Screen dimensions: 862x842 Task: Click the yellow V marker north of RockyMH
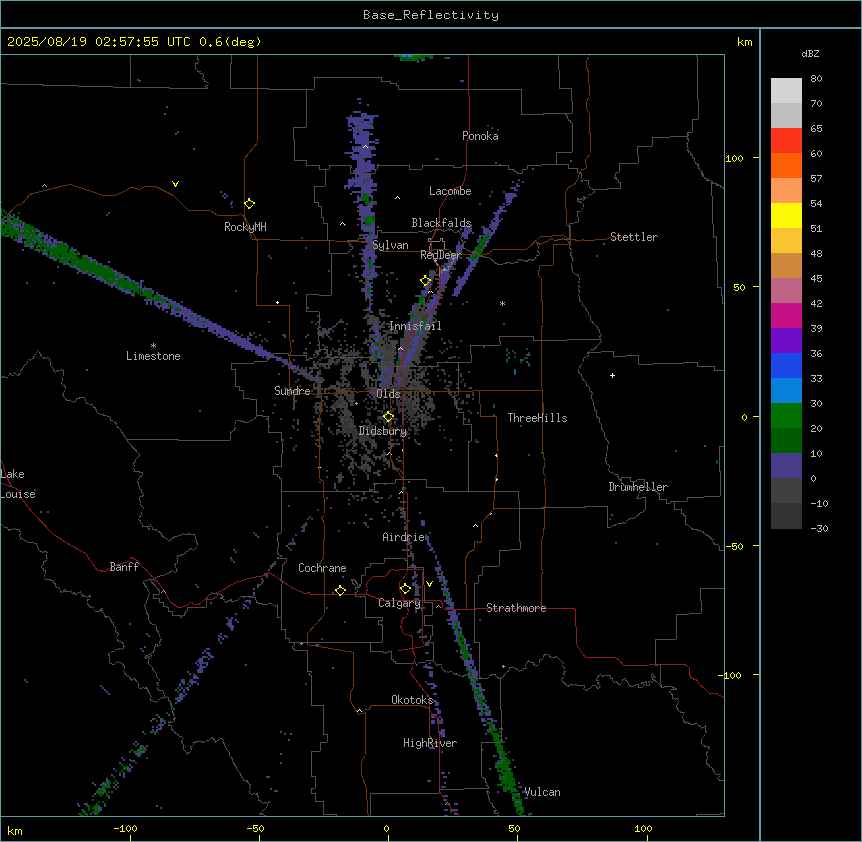click(x=175, y=184)
